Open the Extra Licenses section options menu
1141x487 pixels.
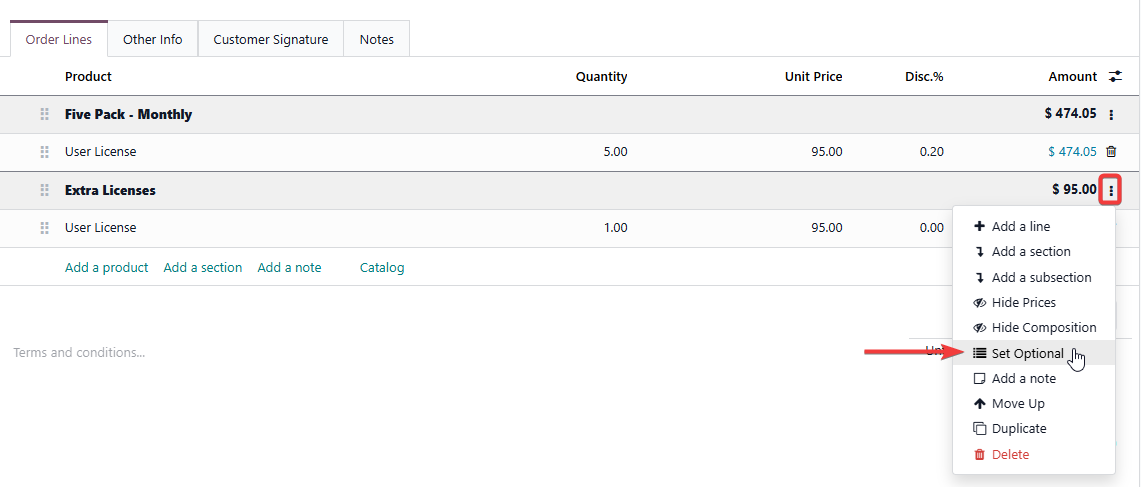coord(1110,190)
